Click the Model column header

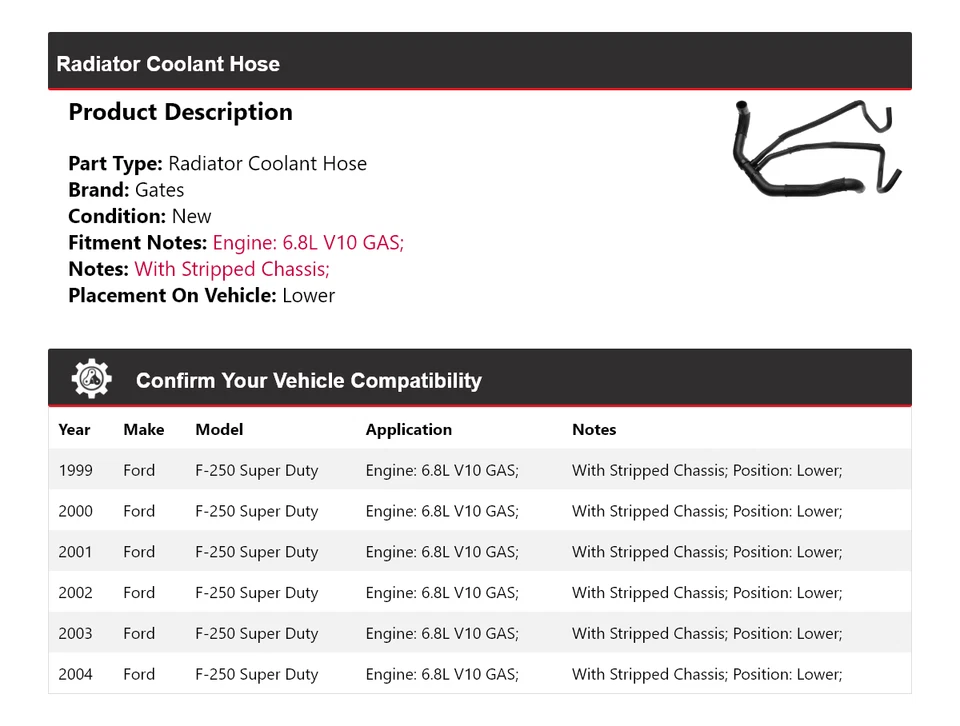219,430
